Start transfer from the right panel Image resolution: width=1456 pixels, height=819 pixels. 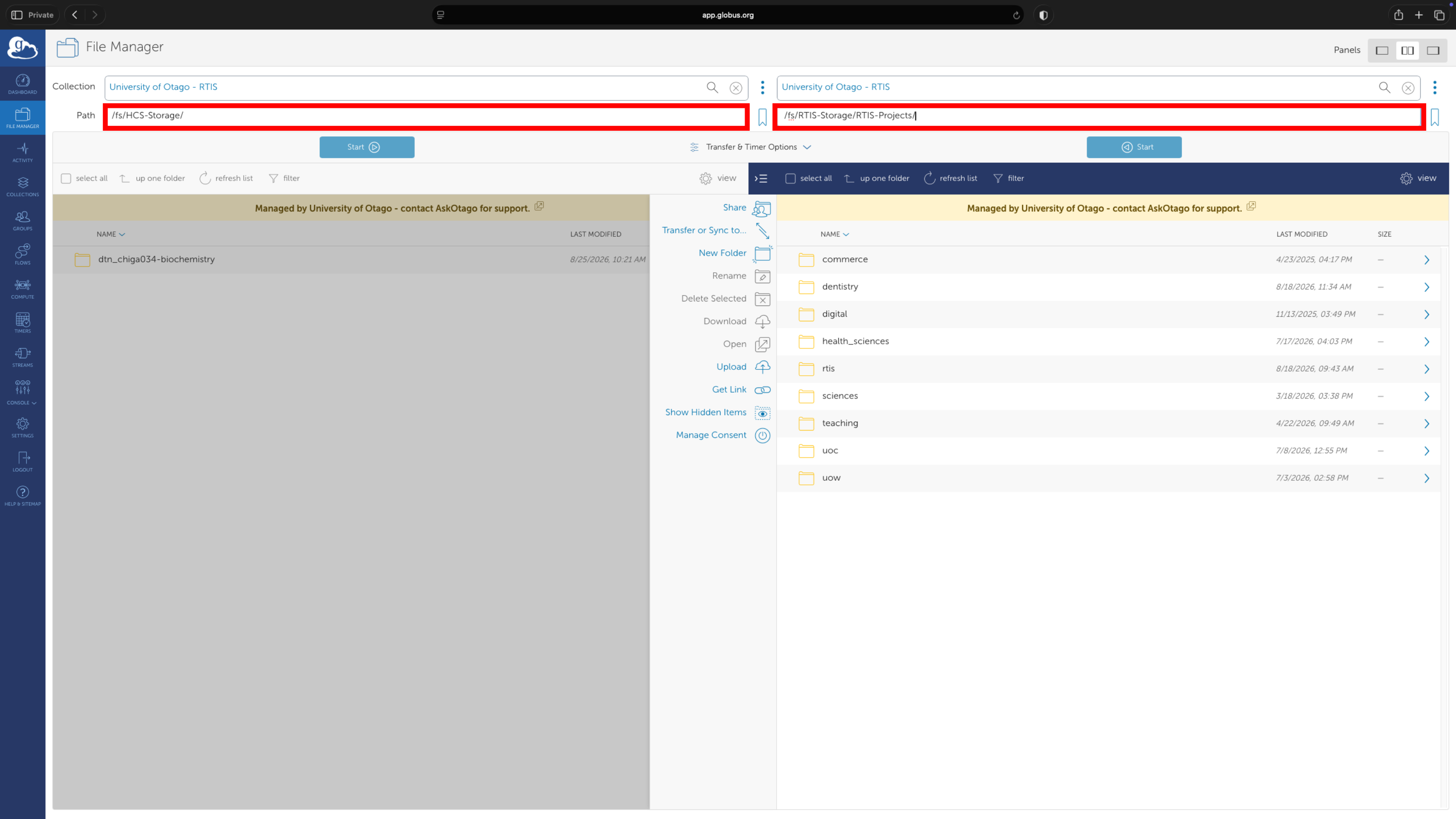pos(1134,147)
